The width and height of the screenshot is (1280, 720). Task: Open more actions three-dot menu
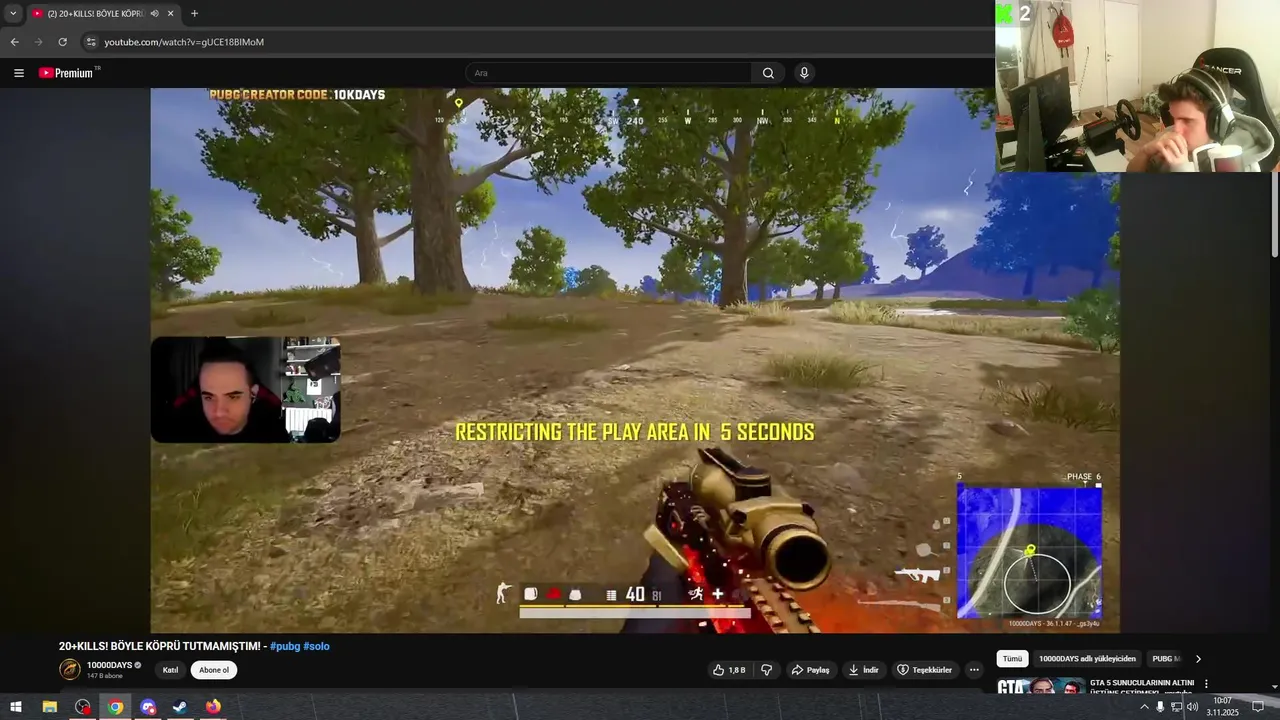(974, 670)
